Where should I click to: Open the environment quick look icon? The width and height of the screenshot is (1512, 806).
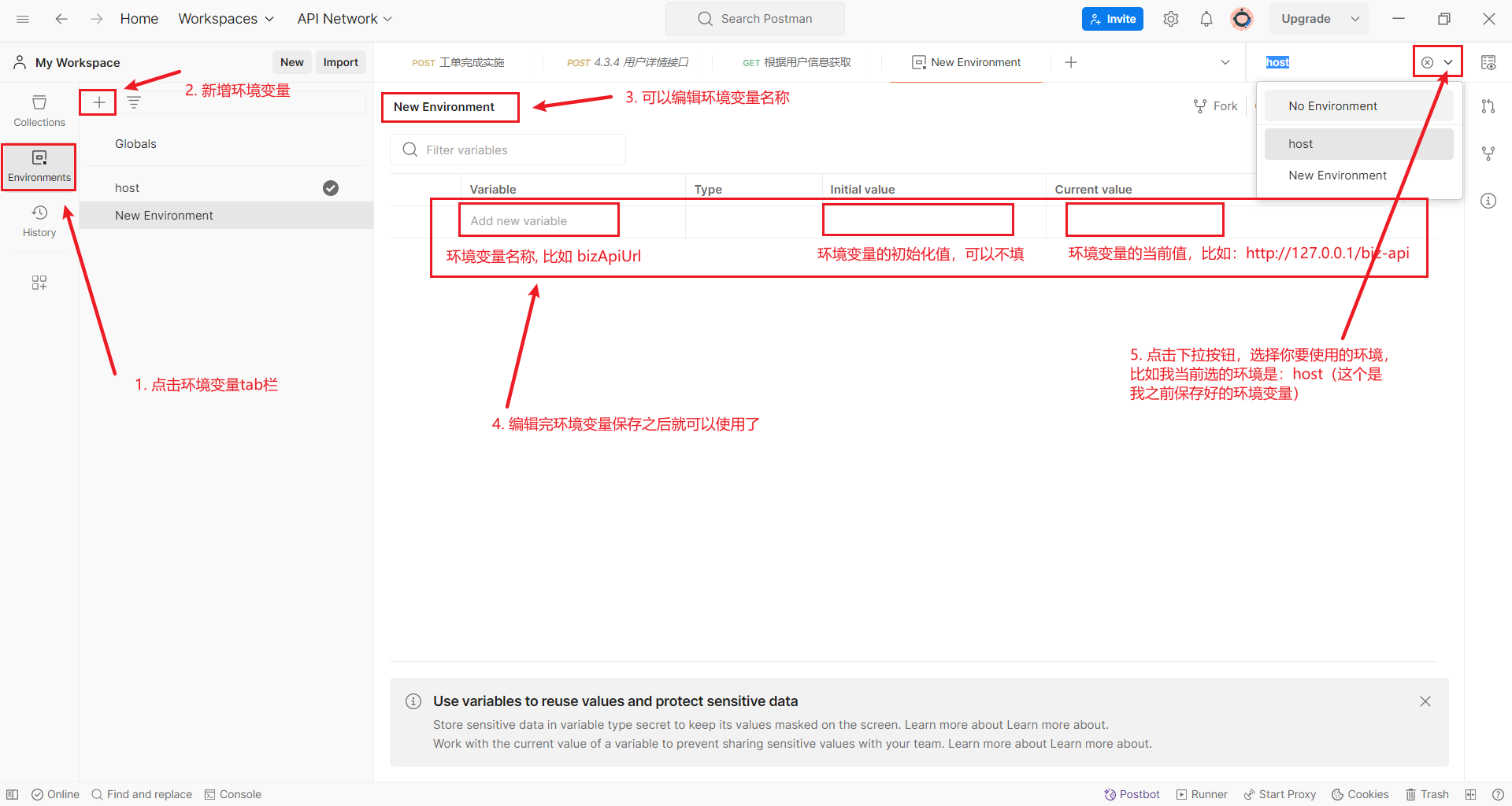click(1488, 62)
